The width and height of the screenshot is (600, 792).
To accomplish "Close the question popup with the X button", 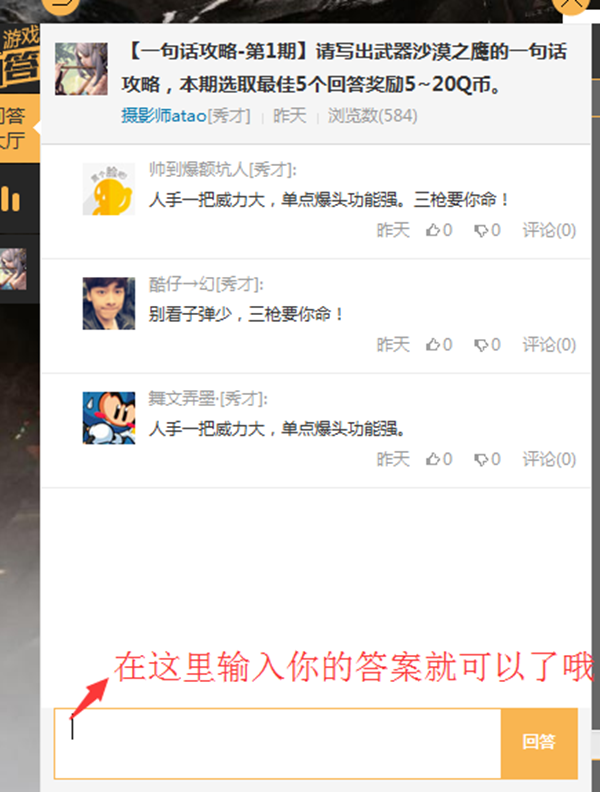I will tap(571, 4).
